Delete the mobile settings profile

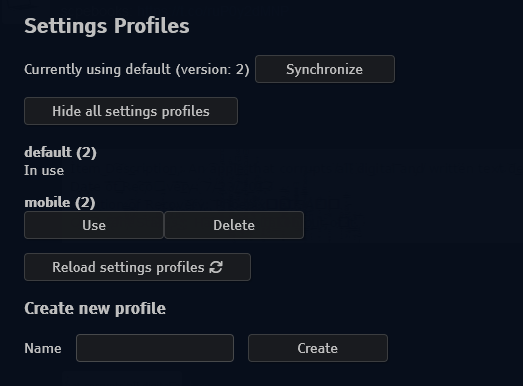[234, 225]
